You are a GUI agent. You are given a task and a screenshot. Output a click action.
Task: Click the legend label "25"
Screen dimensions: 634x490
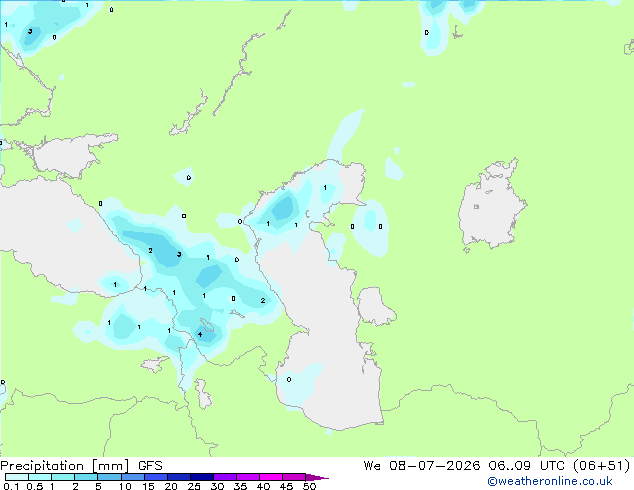click(194, 486)
